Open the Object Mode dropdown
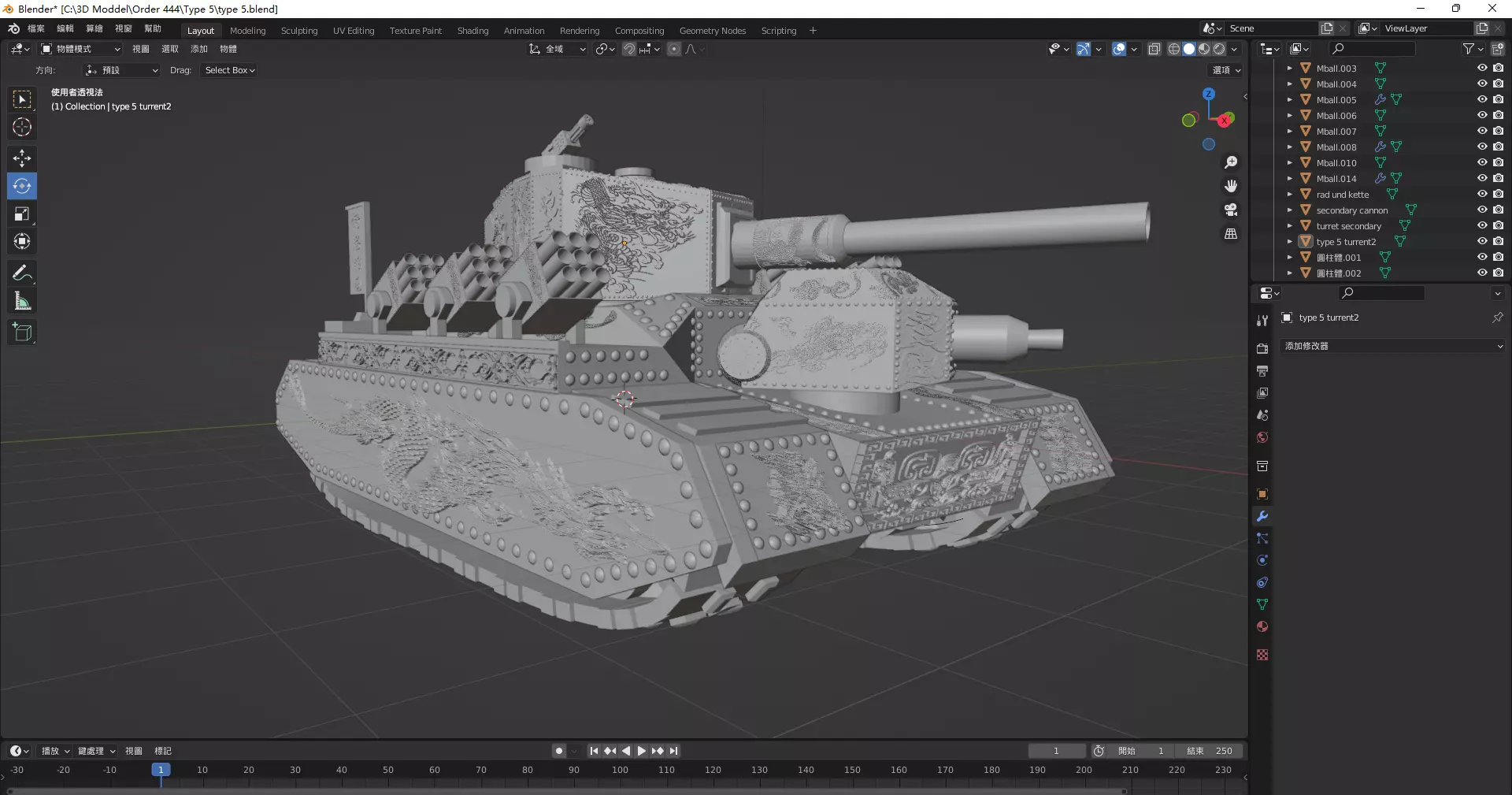Screen dimensions: 1512x795 point(80,49)
